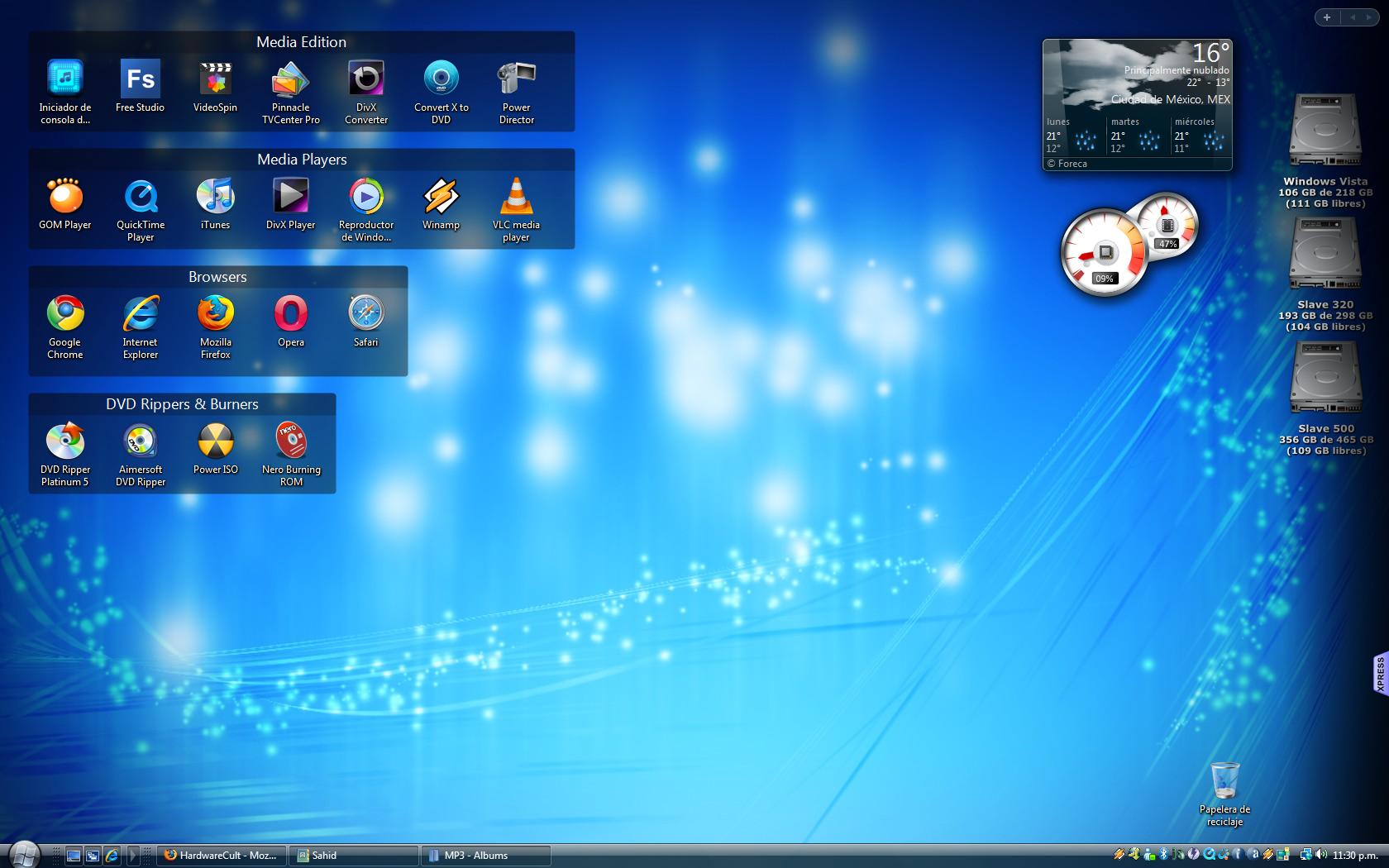The height and width of the screenshot is (868, 1389).
Task: Switch to the HardwareCult Mozilla taskbar window
Action: 221,856
